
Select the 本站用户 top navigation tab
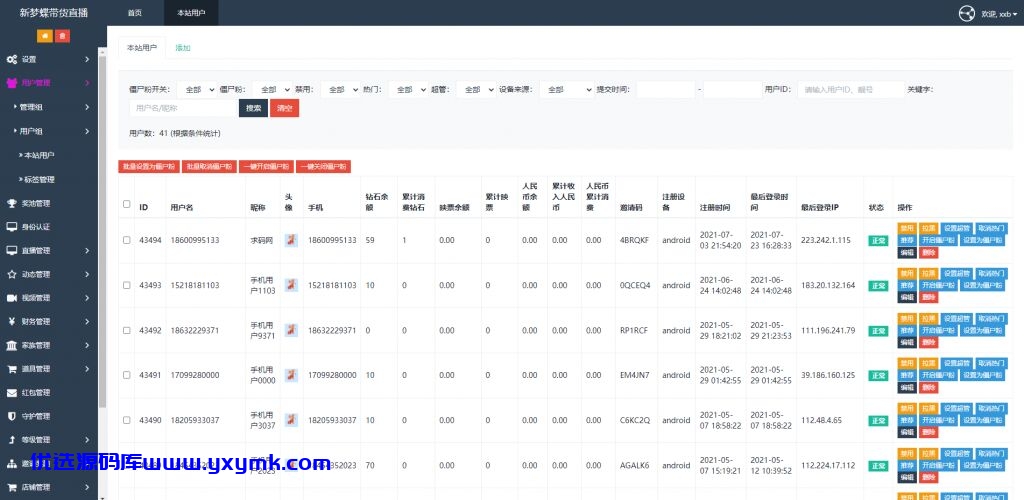click(191, 13)
